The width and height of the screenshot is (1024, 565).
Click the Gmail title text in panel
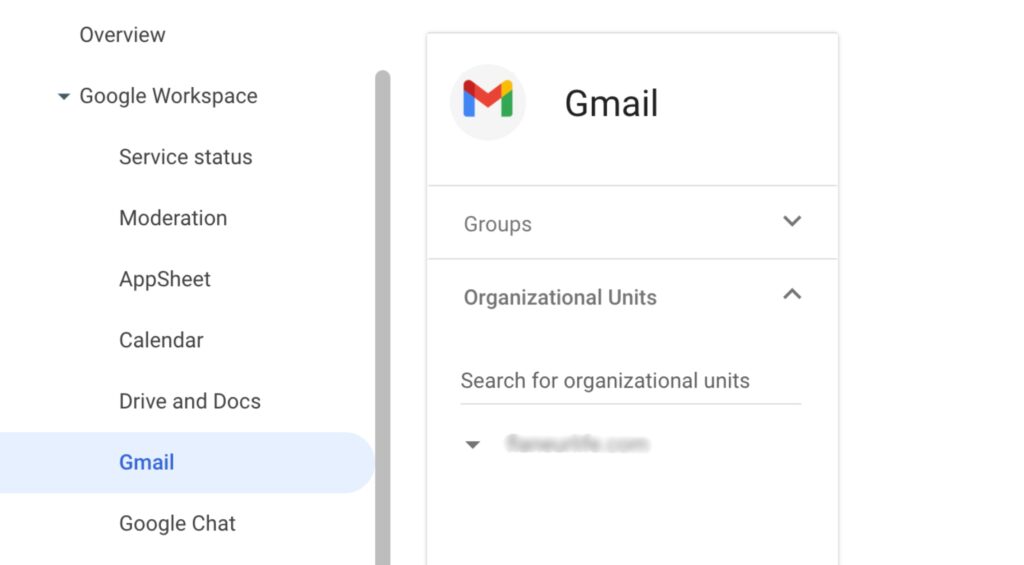(x=611, y=103)
